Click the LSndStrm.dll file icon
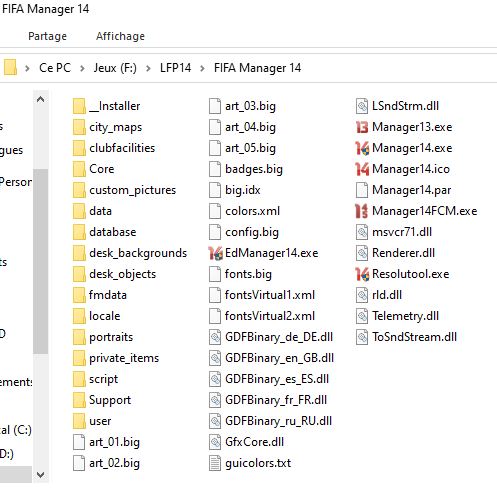This screenshot has height=491, width=497. pos(362,106)
